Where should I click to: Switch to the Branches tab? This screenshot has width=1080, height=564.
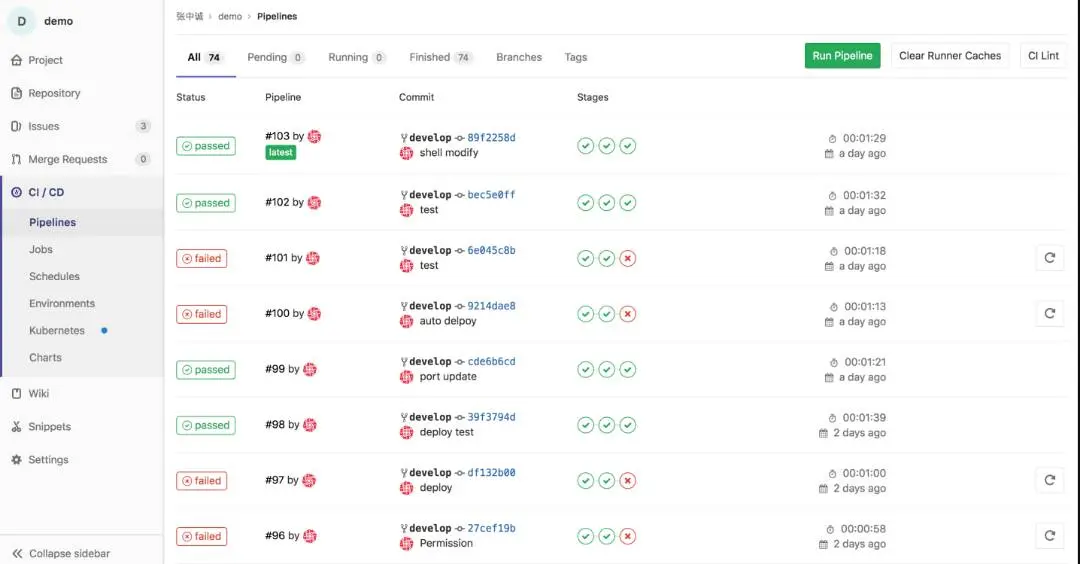tap(519, 57)
